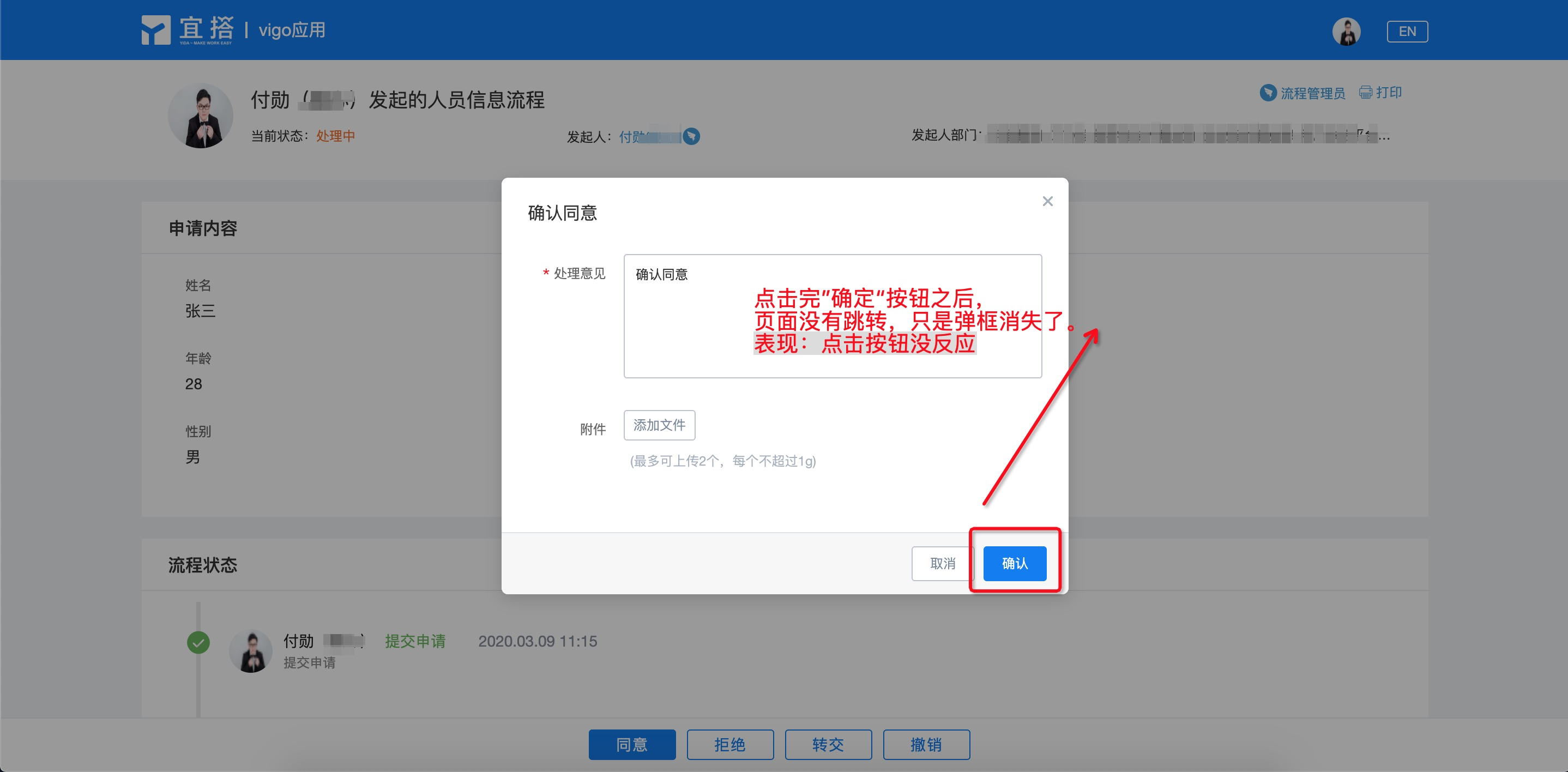Click the 同意 action button
The height and width of the screenshot is (772, 1568).
(631, 744)
